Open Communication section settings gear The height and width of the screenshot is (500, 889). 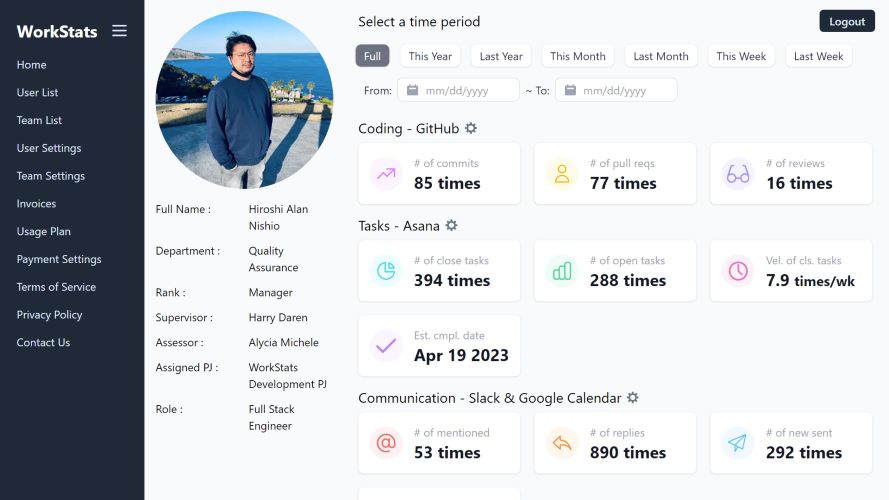633,398
